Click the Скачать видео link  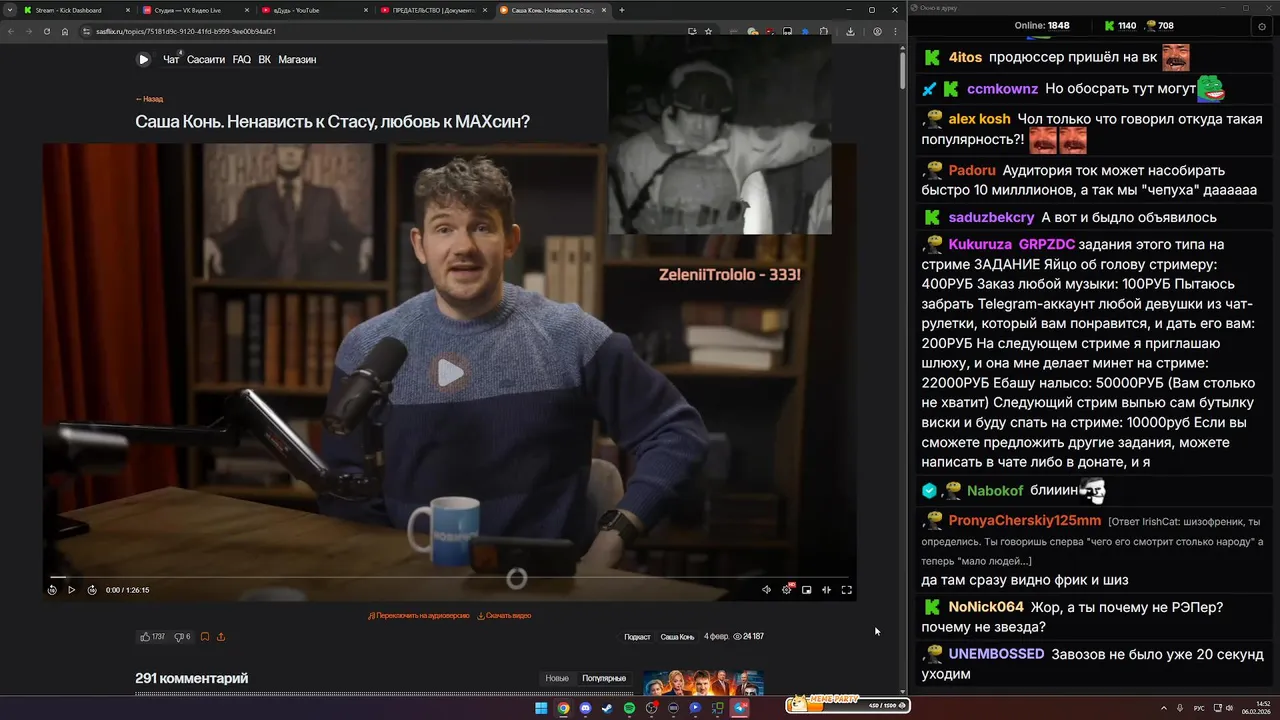point(504,616)
